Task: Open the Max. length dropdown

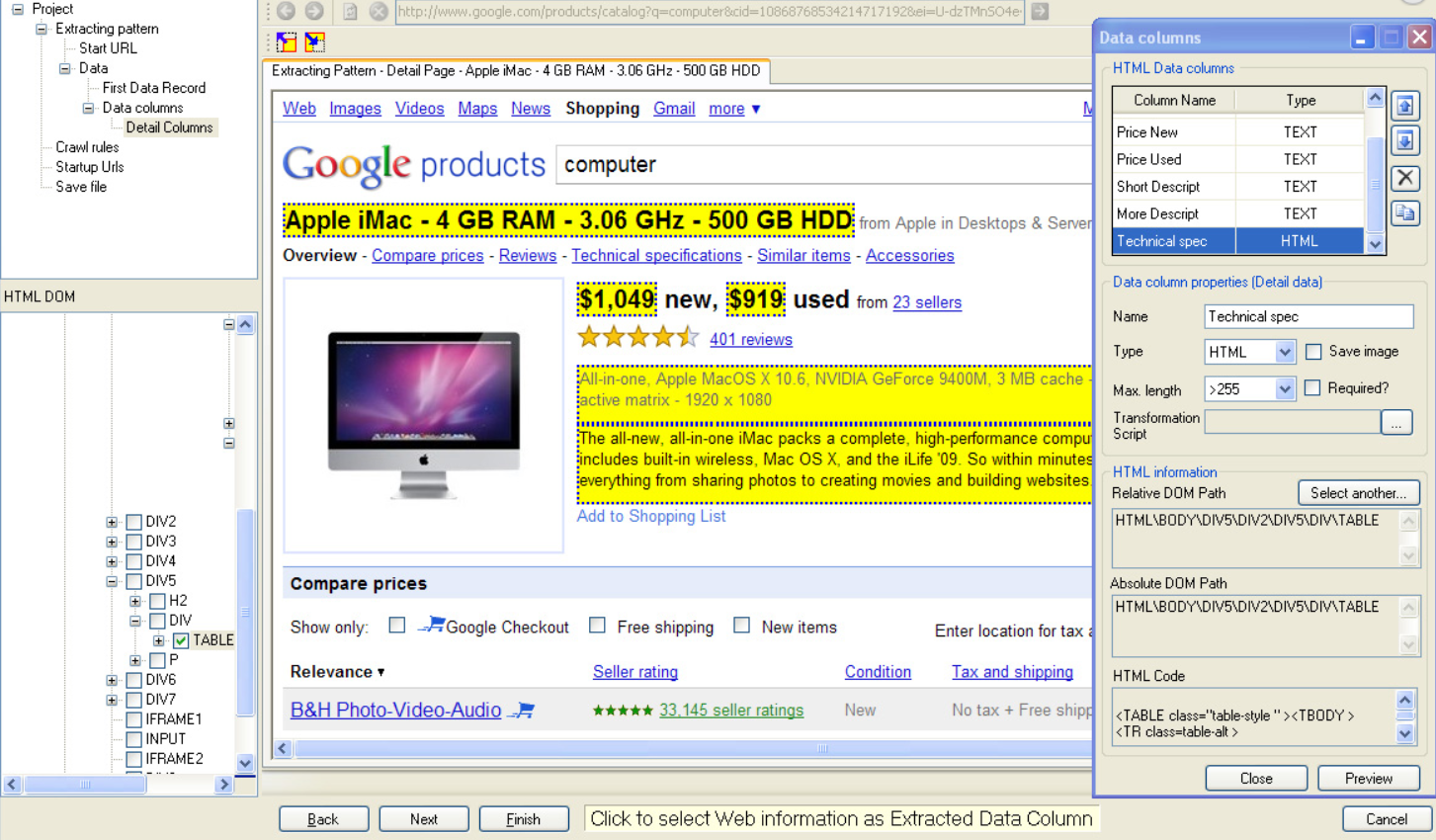Action: click(x=1284, y=388)
